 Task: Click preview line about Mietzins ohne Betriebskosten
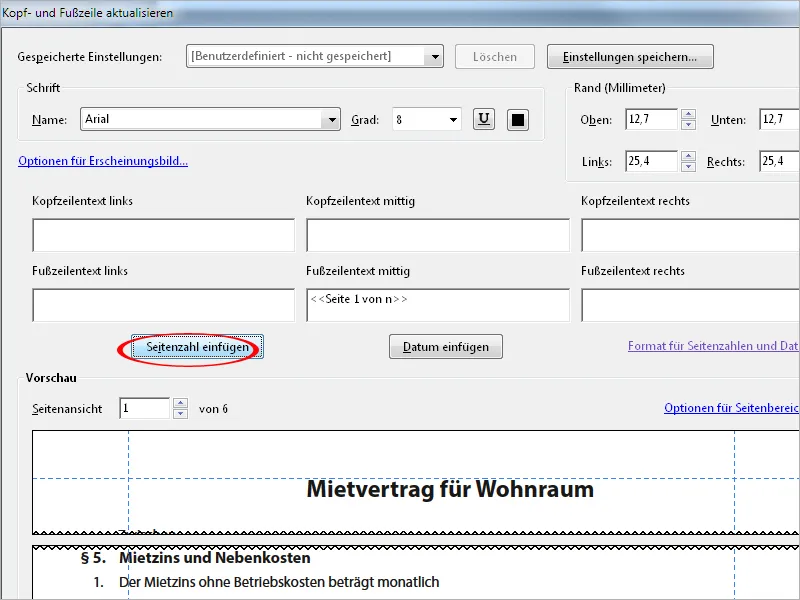pyautogui.click(x=279, y=582)
